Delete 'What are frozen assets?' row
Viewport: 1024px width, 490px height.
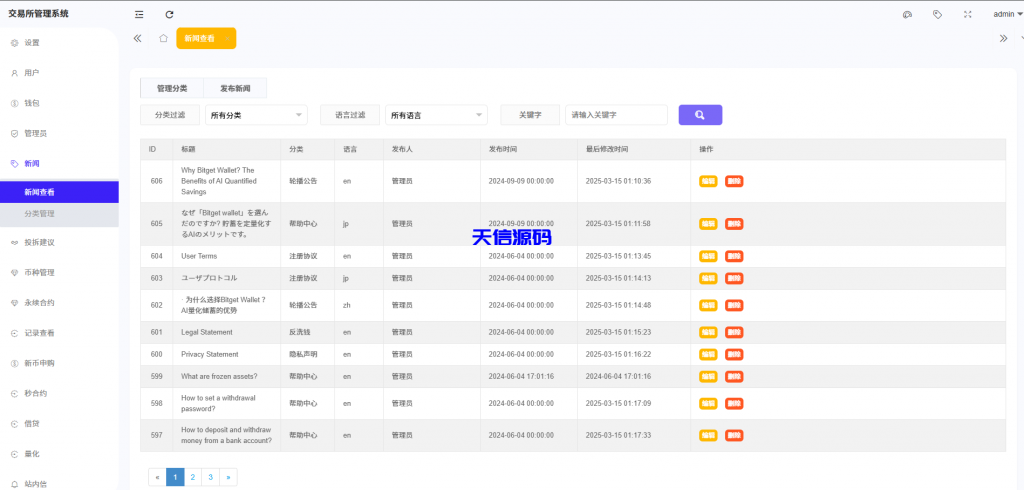[734, 376]
